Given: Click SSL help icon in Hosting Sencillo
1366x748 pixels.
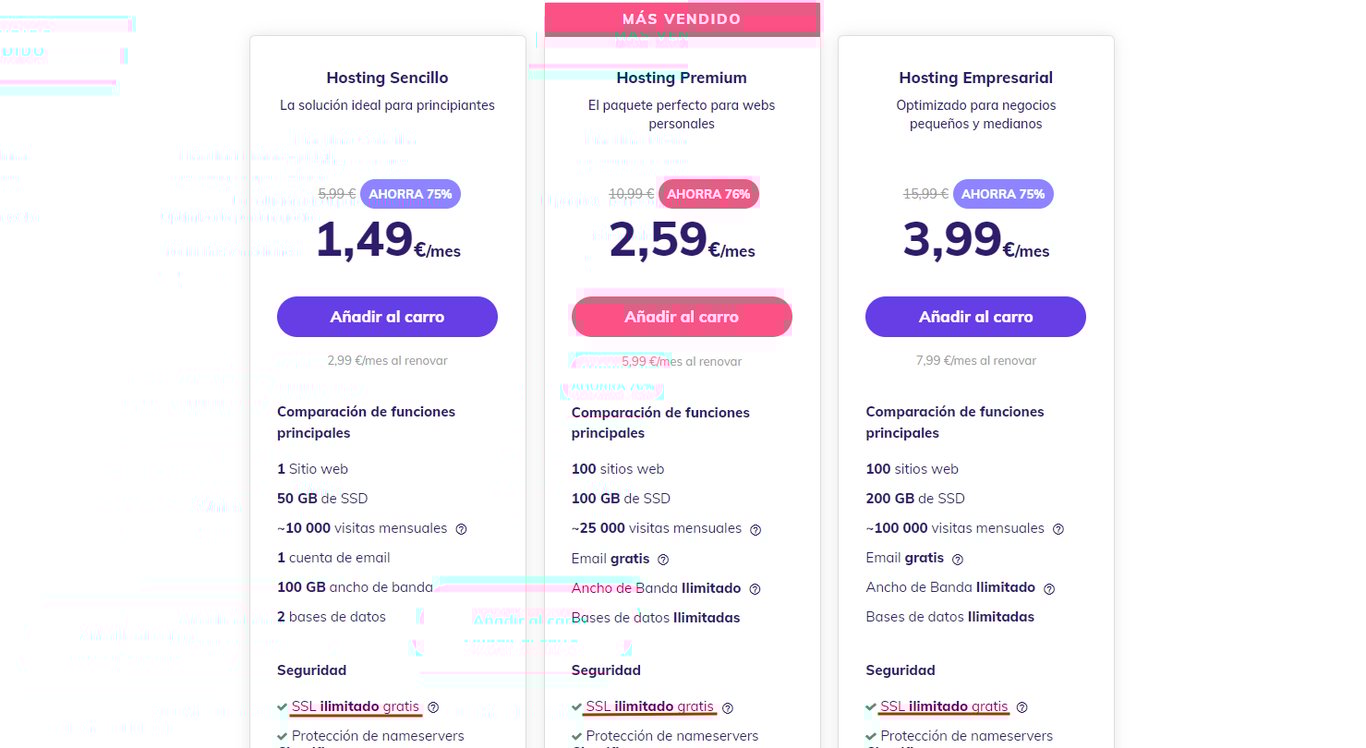Looking at the screenshot, I should 433,707.
